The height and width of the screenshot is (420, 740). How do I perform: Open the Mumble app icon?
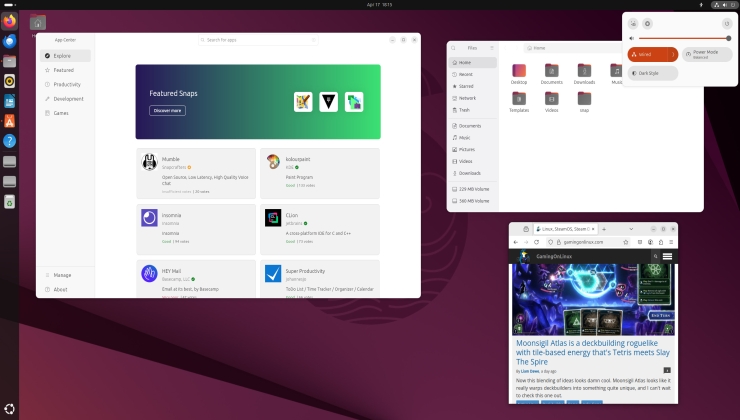coord(149,163)
